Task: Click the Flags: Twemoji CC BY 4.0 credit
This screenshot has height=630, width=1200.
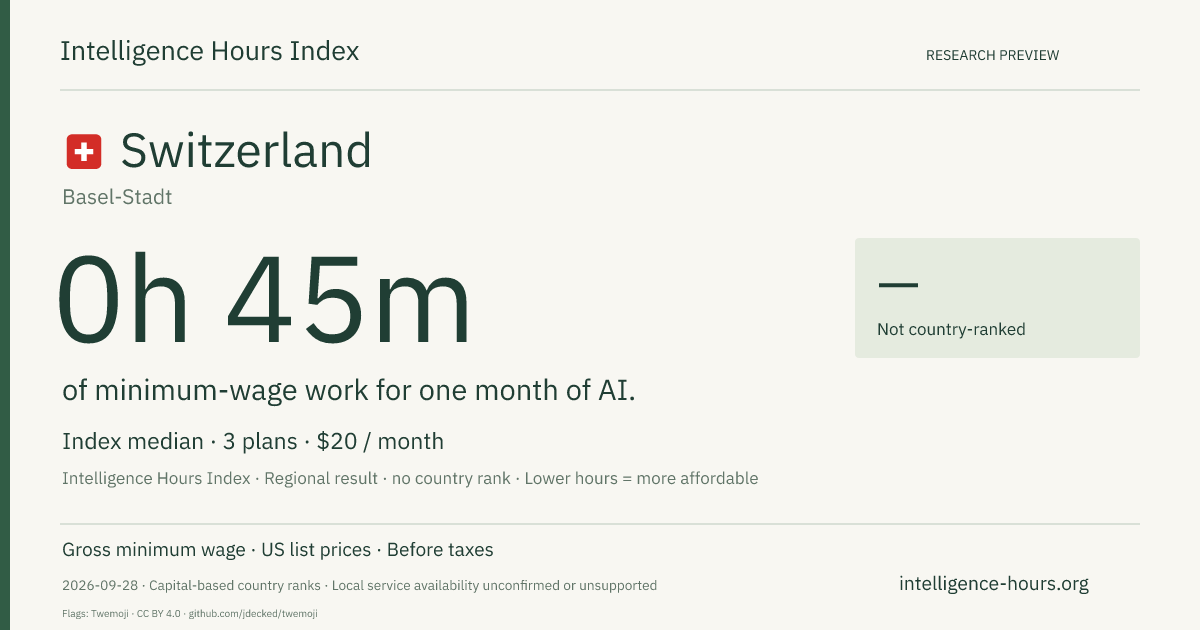Action: click(121, 613)
